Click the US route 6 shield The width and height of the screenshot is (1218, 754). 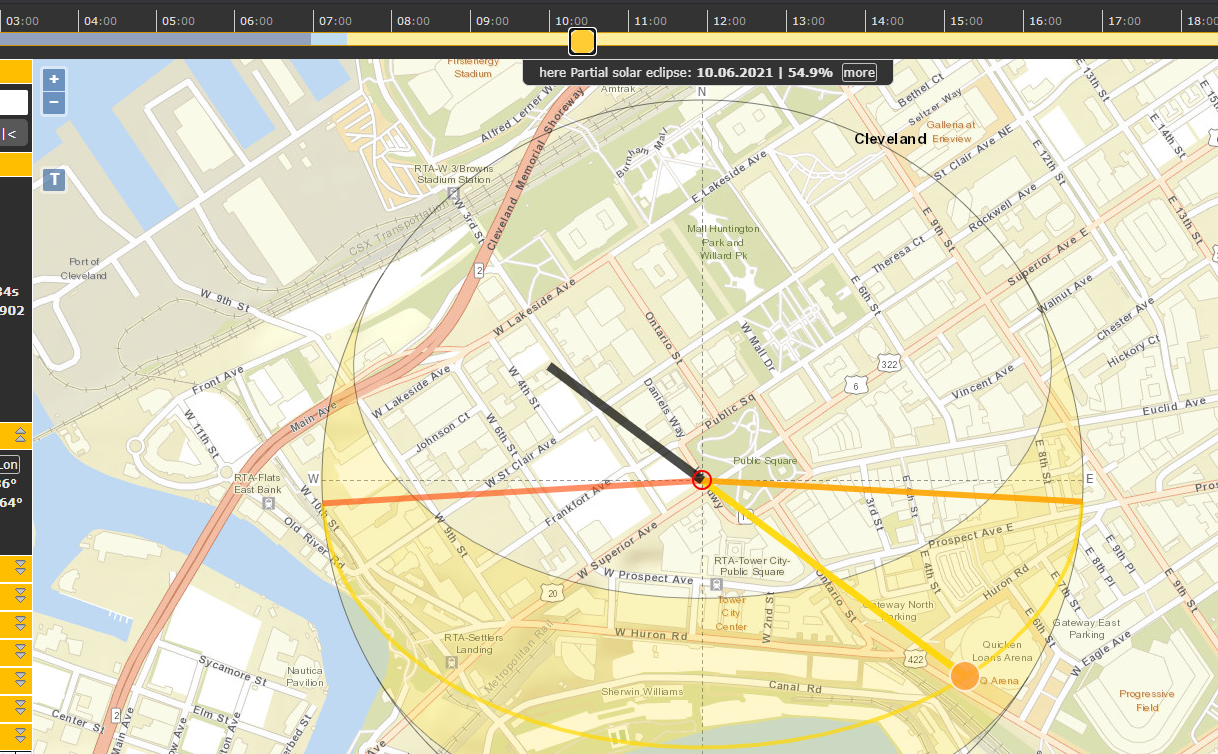click(854, 385)
